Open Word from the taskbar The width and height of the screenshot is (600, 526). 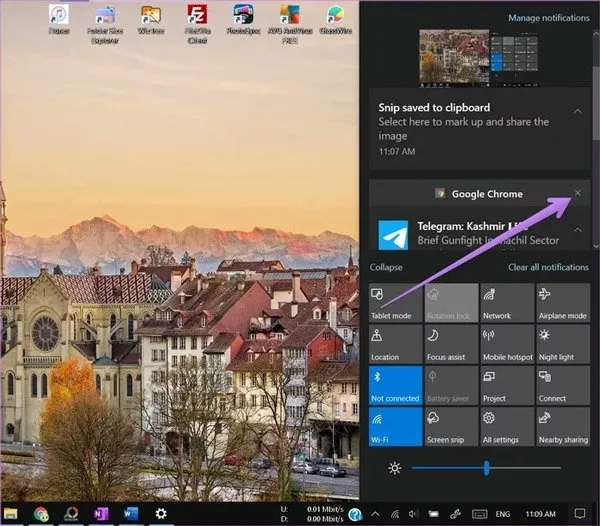pyautogui.click(x=131, y=513)
